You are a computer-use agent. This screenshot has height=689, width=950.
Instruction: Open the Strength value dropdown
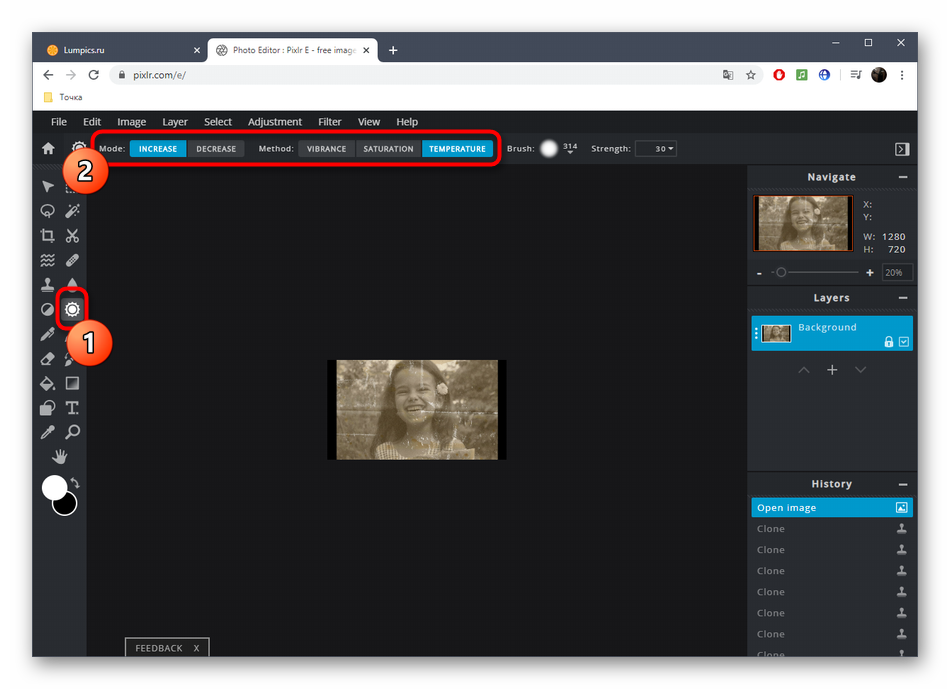[656, 149]
